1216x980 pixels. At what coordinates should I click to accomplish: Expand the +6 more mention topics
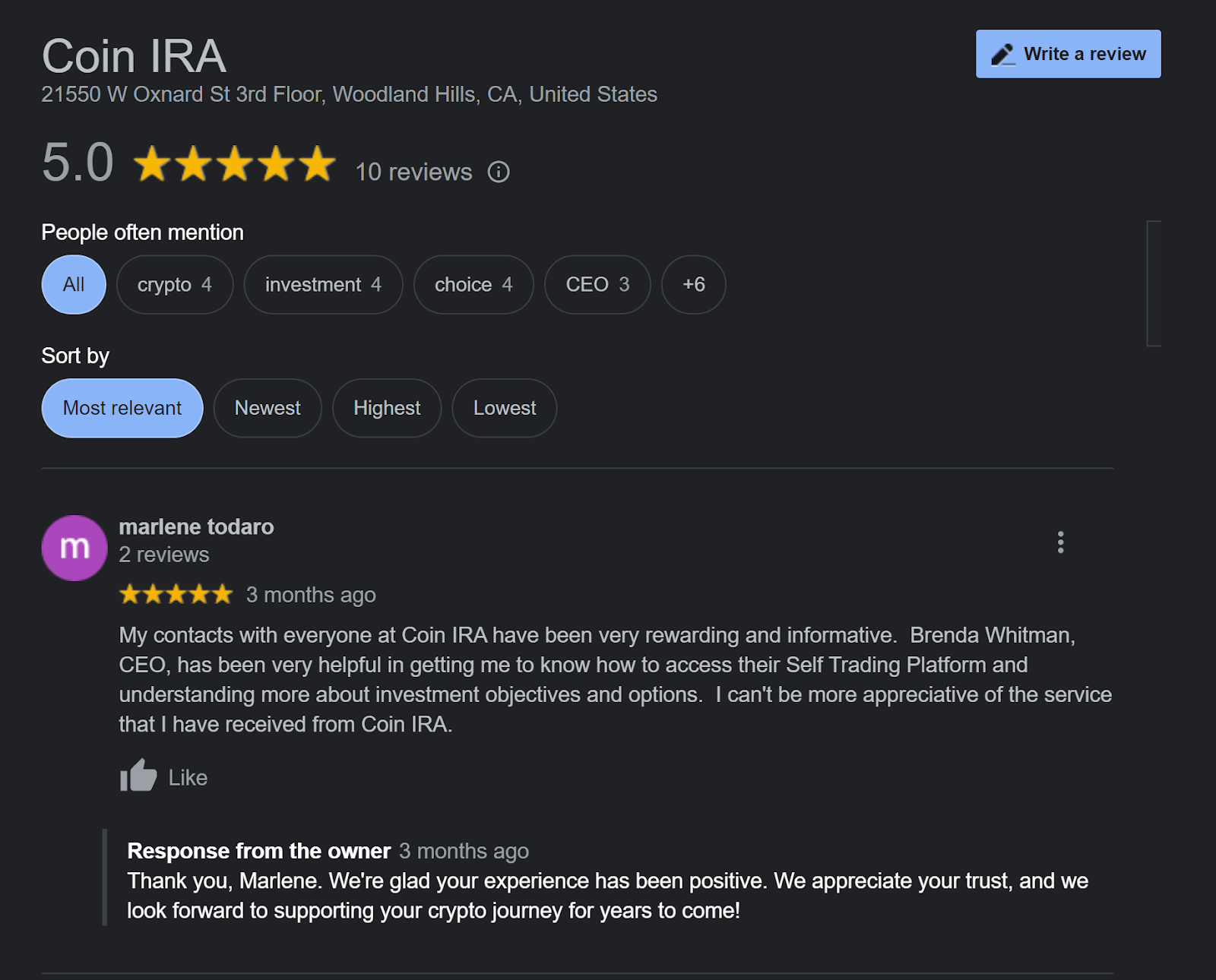[694, 284]
